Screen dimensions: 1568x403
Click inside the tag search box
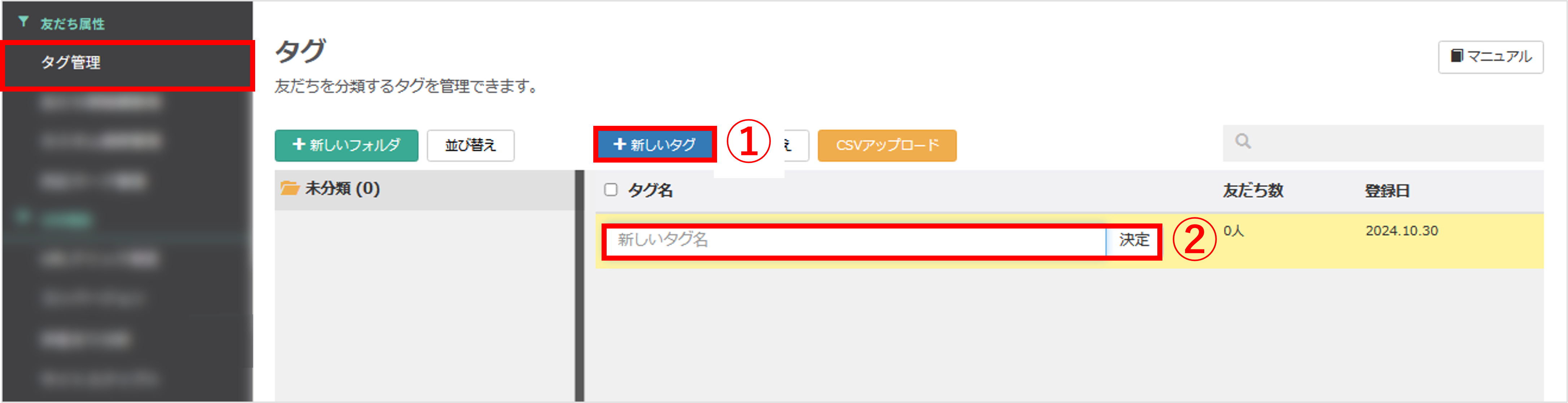pyautogui.click(x=1394, y=143)
